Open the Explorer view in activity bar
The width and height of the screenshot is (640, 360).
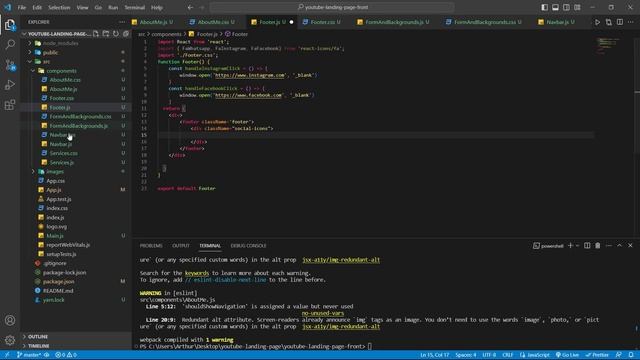pos(10,24)
